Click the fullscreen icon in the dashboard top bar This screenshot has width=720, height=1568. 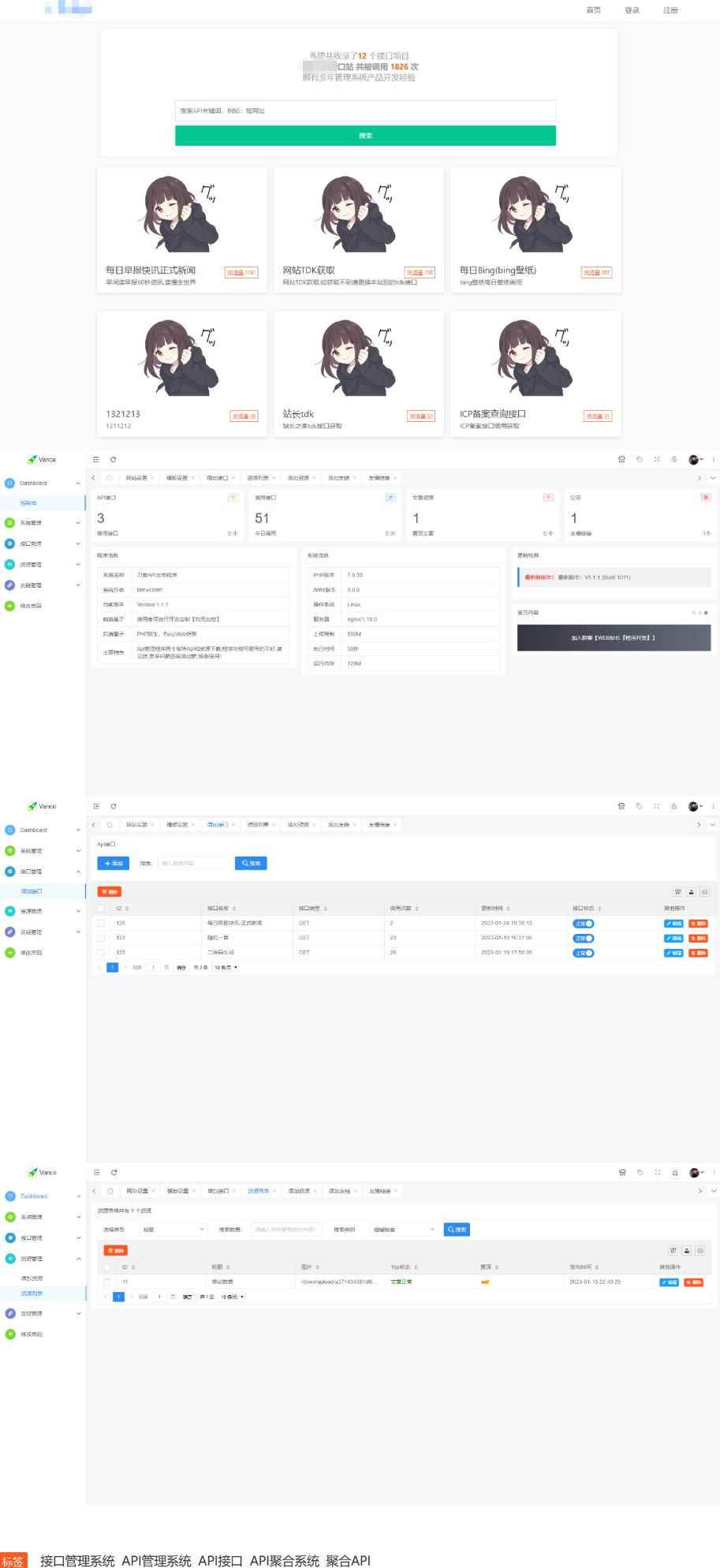click(x=656, y=459)
